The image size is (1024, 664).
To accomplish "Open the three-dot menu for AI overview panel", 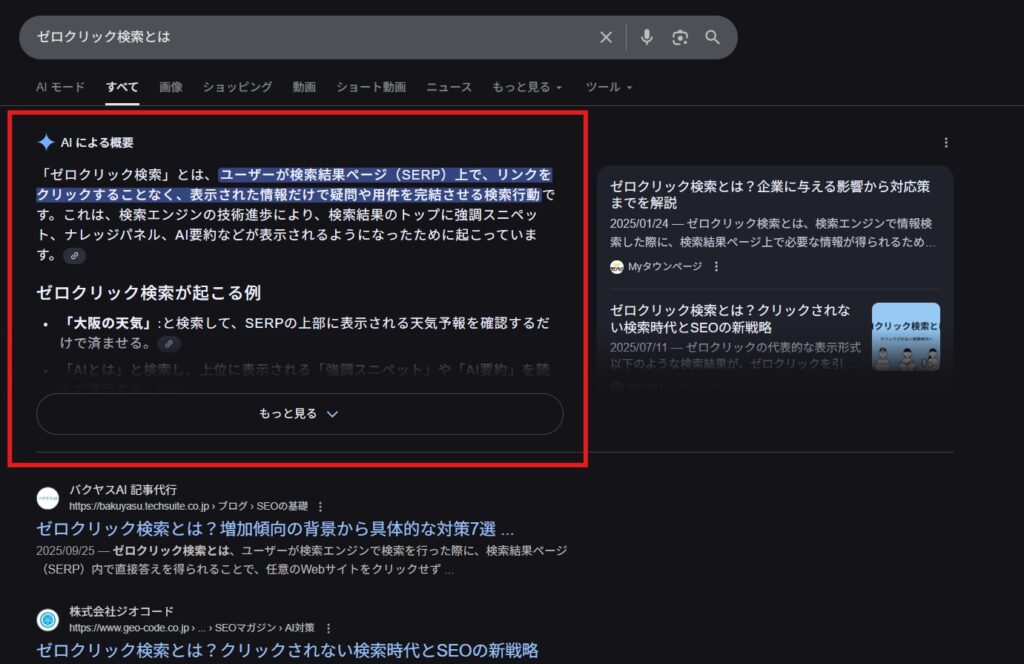I will pos(946,142).
